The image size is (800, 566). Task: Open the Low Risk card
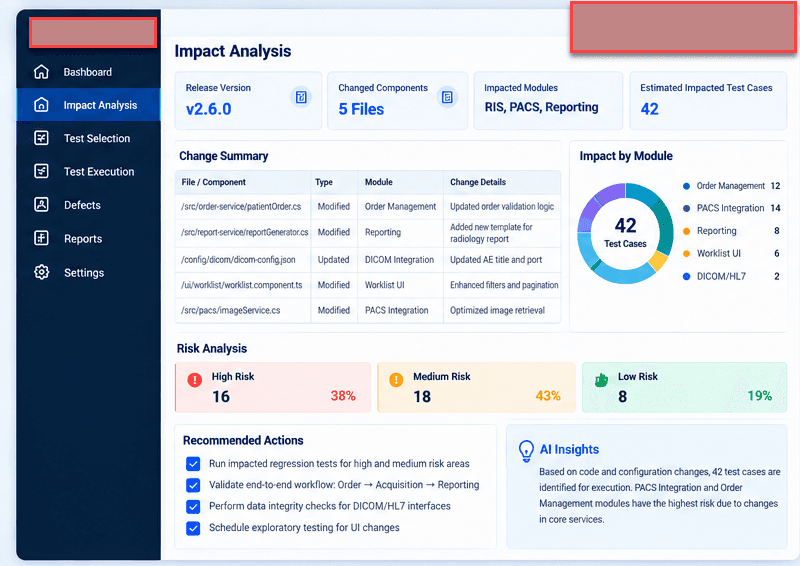(684, 387)
